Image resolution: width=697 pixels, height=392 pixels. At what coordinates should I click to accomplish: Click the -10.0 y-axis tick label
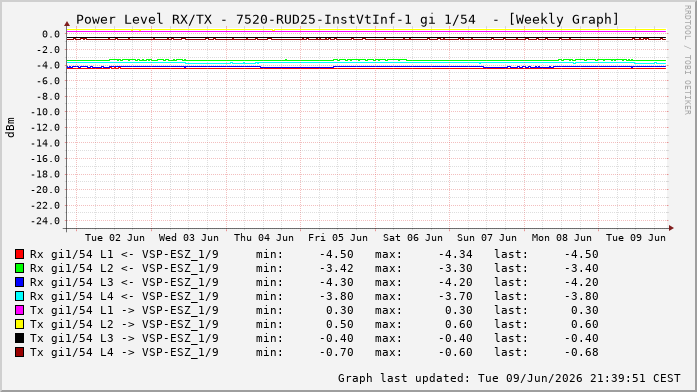pyautogui.click(x=45, y=112)
